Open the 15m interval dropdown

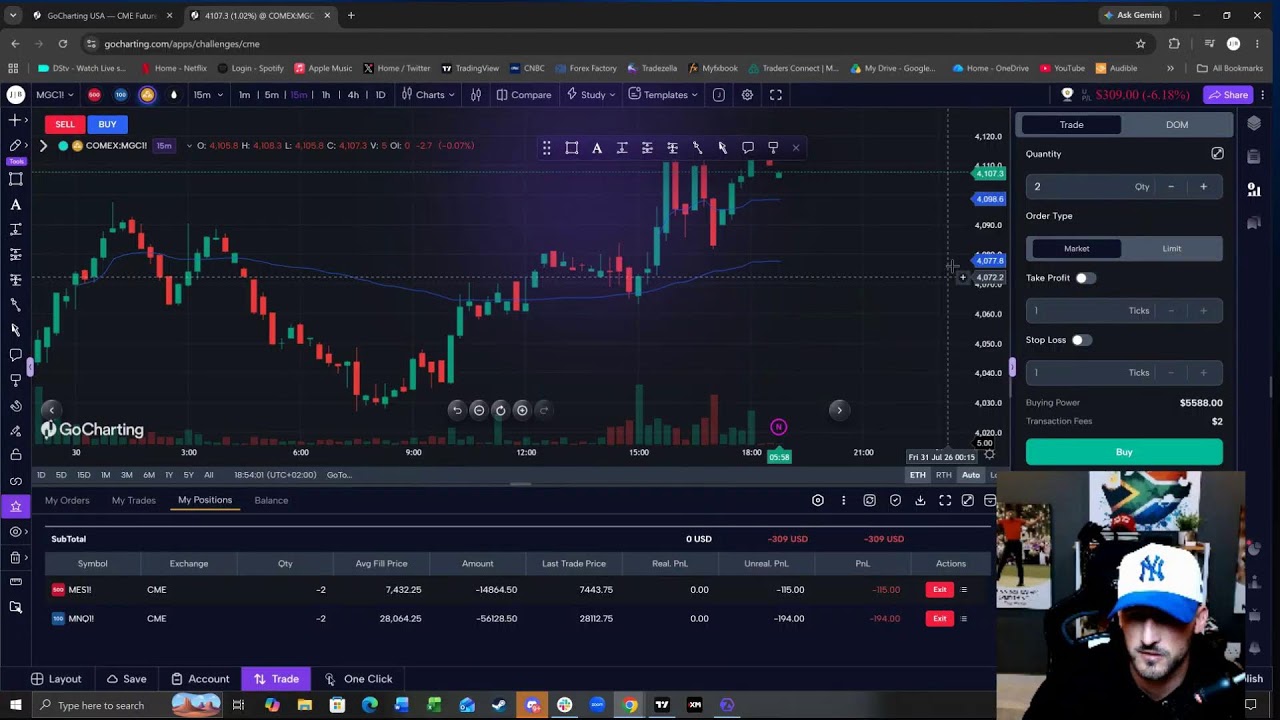pos(208,95)
